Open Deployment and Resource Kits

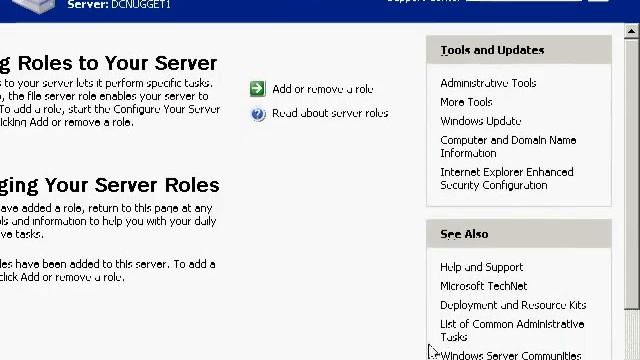pyautogui.click(x=513, y=305)
